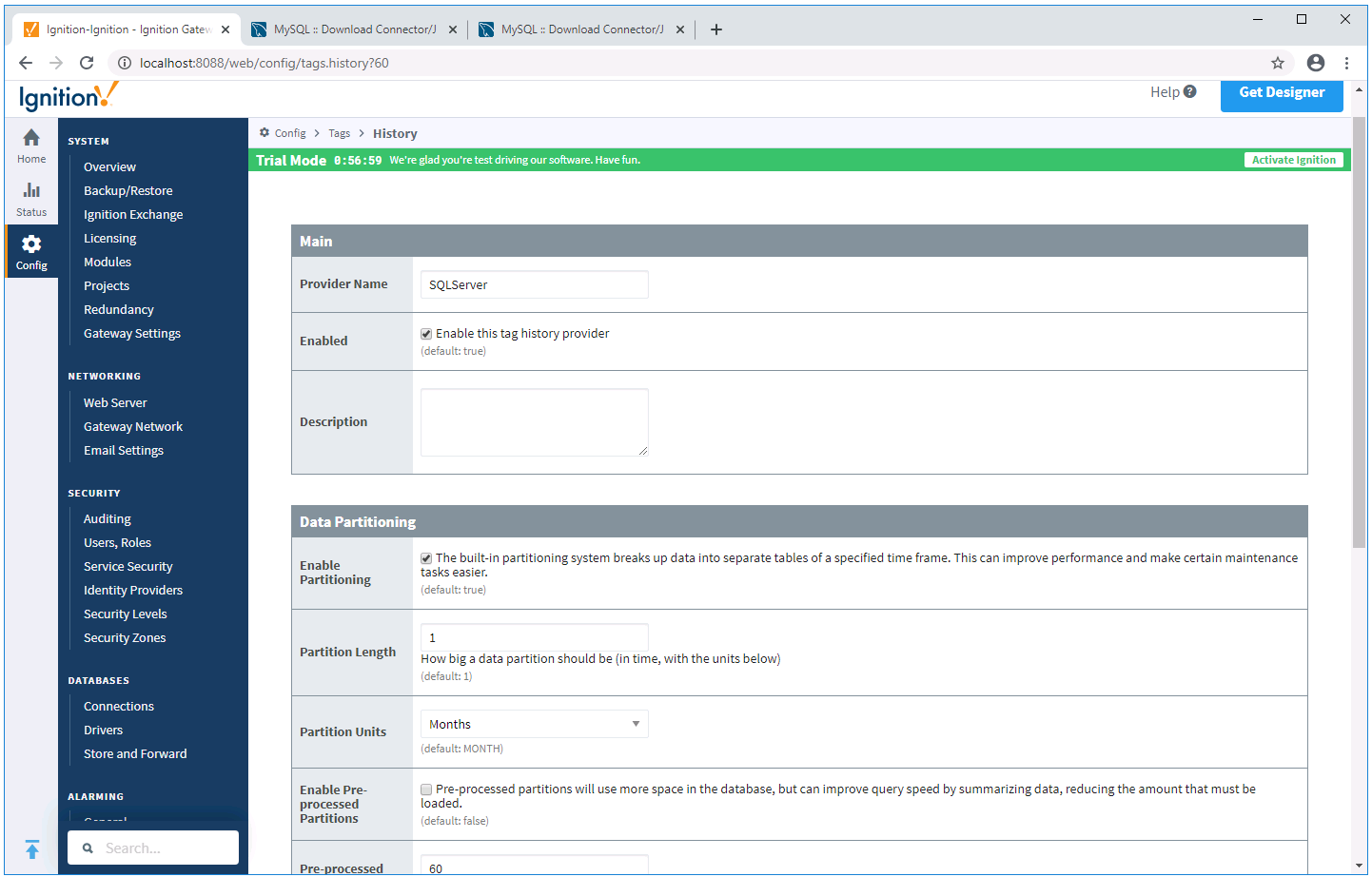Open Gateway Settings in sidebar
Screen dimensions: 1372x877
(132, 334)
